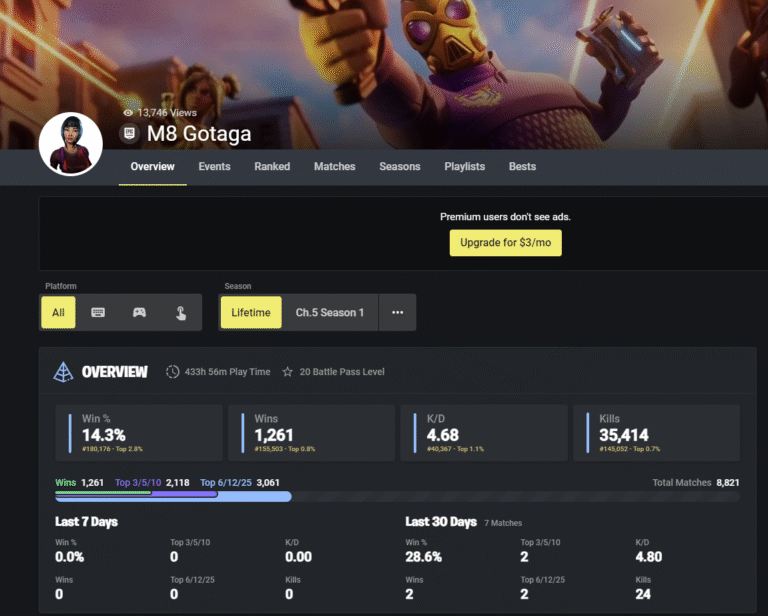Open the Ranked tab
Image resolution: width=768 pixels, height=616 pixels.
coord(272,166)
